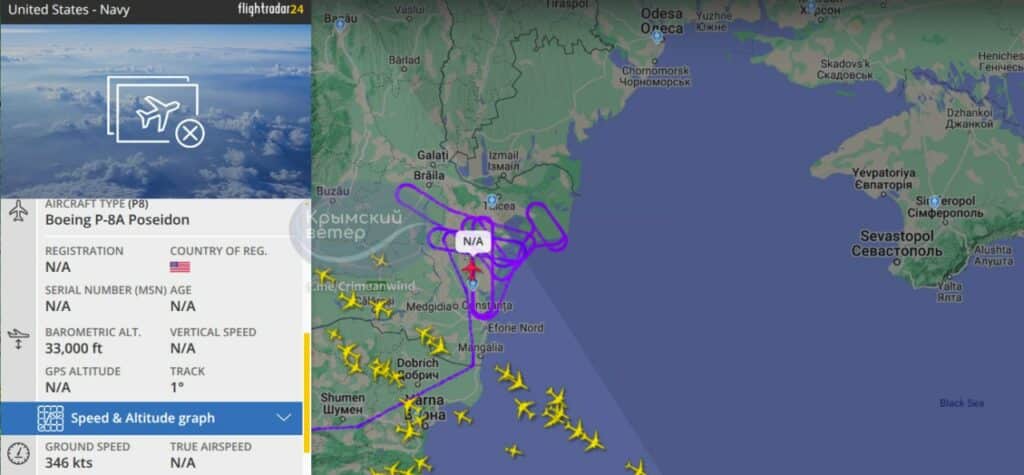Select the yellow aircraft near Varna
The height and width of the screenshot is (475, 1024).
(410, 404)
